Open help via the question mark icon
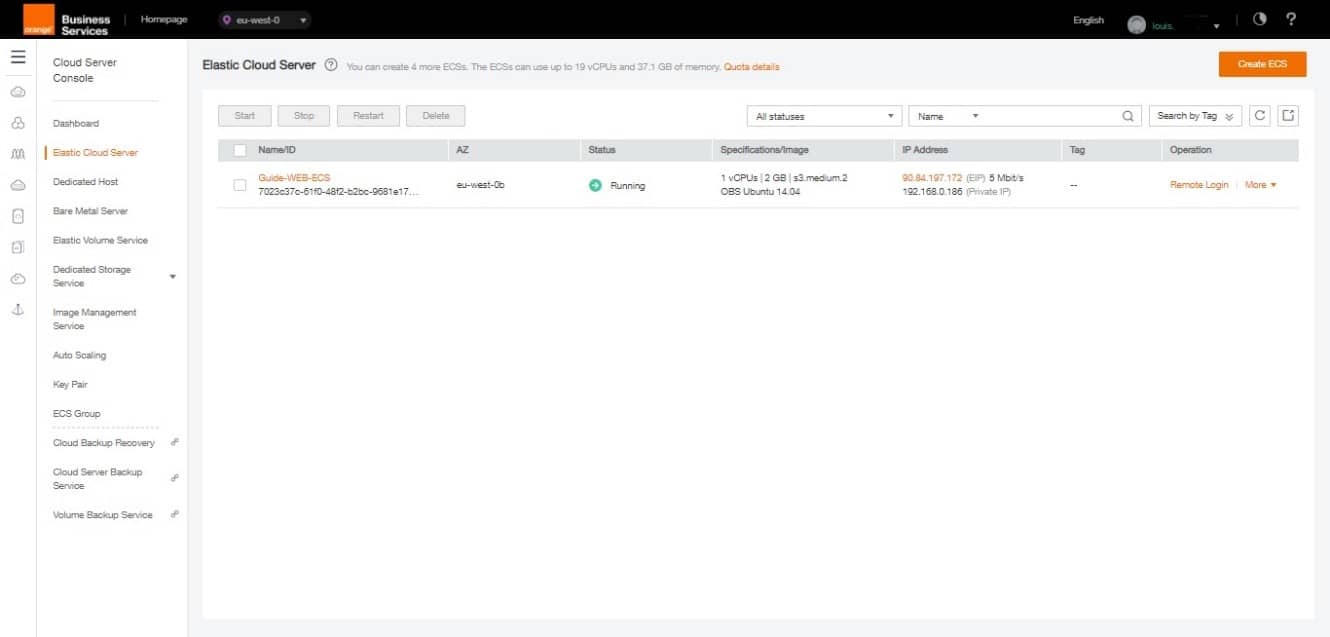Image resolution: width=1330 pixels, height=637 pixels. pyautogui.click(x=1291, y=19)
